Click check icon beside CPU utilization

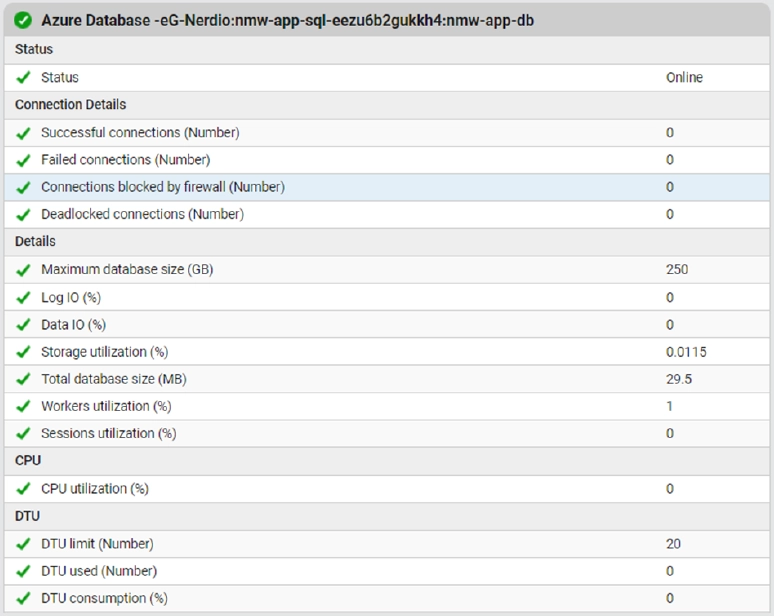coord(23,489)
